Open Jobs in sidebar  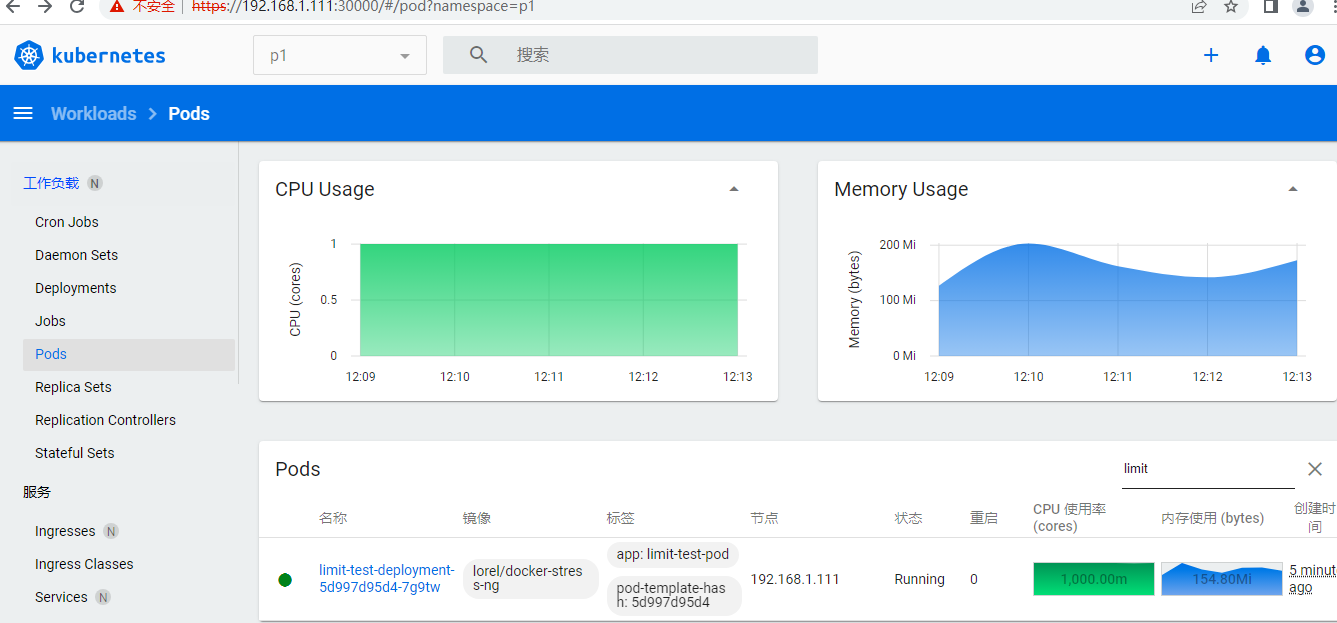pos(50,321)
